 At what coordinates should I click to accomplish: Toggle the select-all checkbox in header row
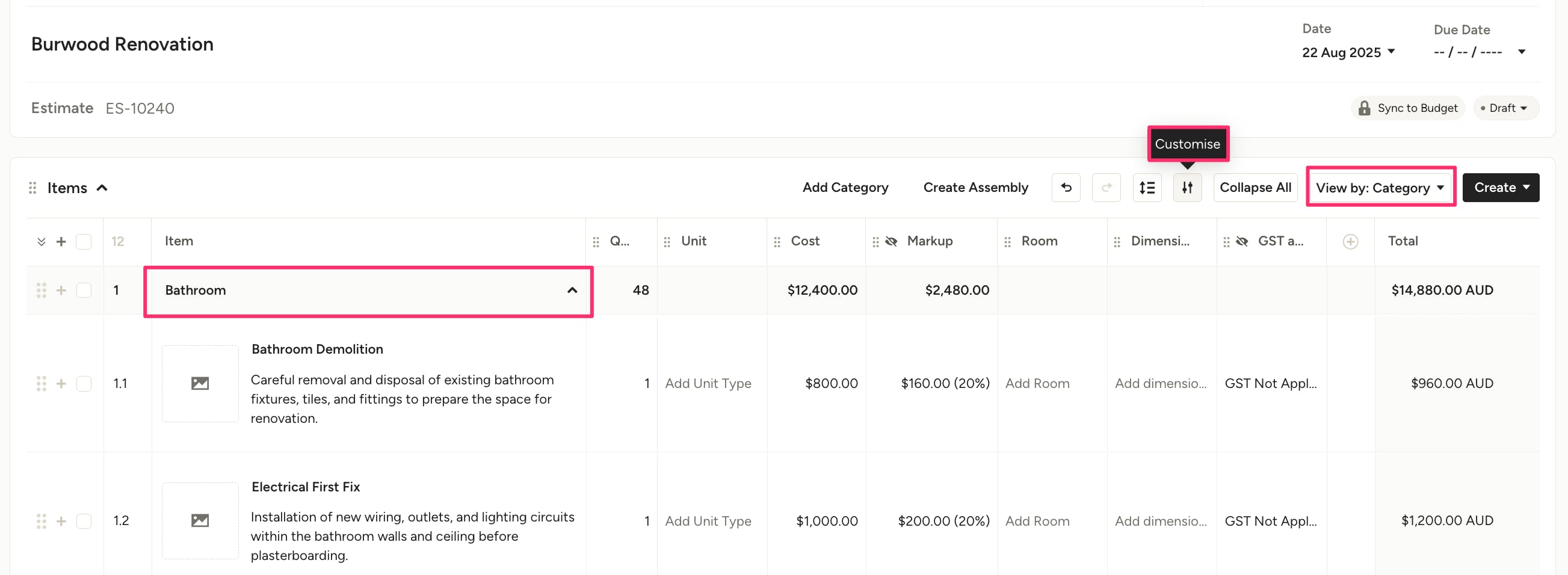[84, 242]
